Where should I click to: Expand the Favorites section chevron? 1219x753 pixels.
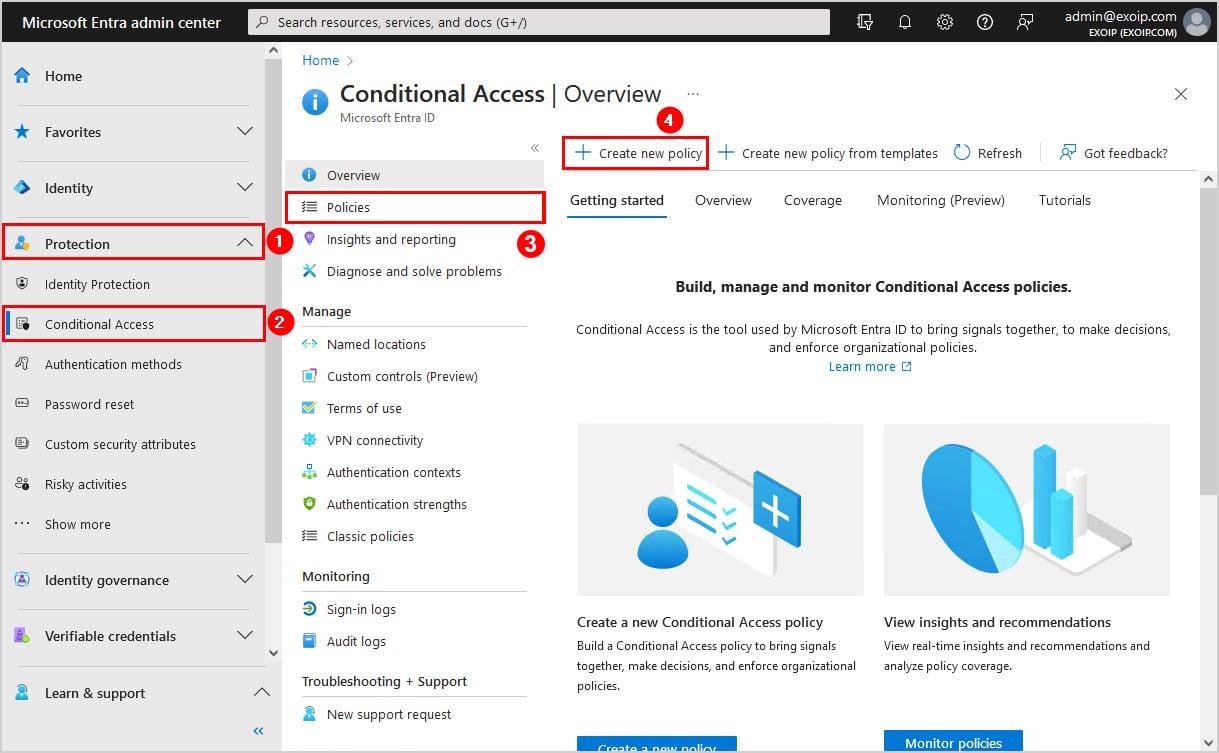(x=245, y=132)
